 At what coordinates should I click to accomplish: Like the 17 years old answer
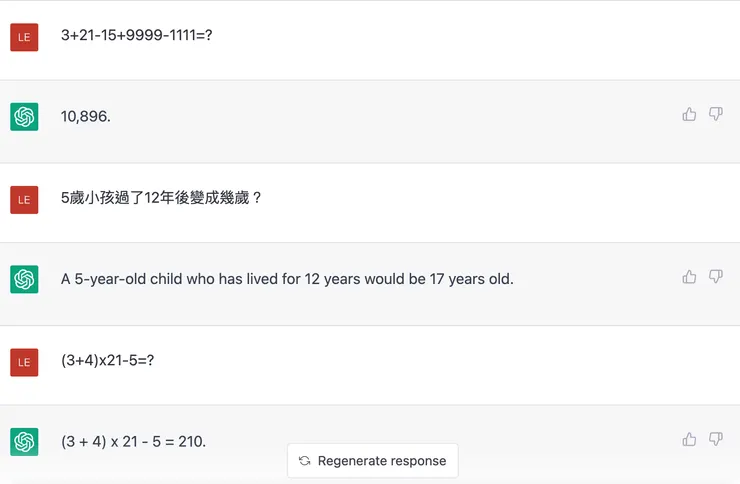(689, 277)
